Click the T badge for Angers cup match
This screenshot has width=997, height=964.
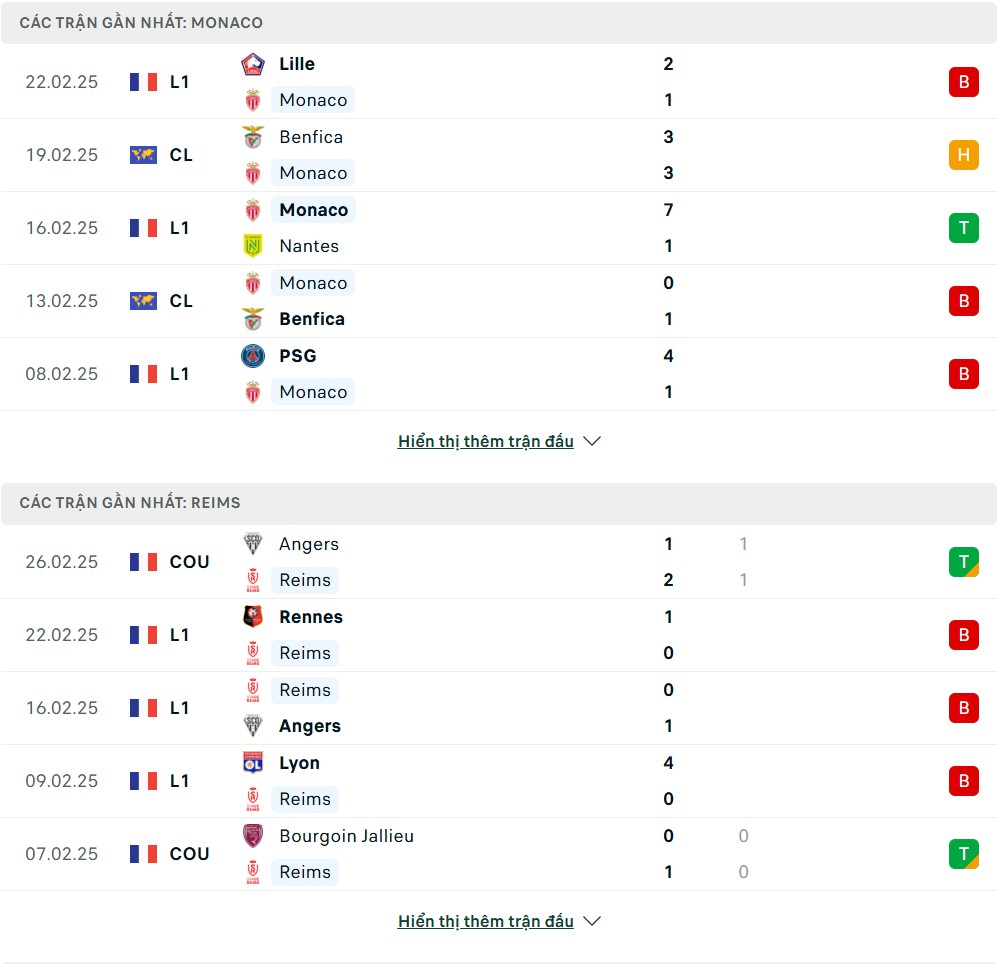[963, 562]
